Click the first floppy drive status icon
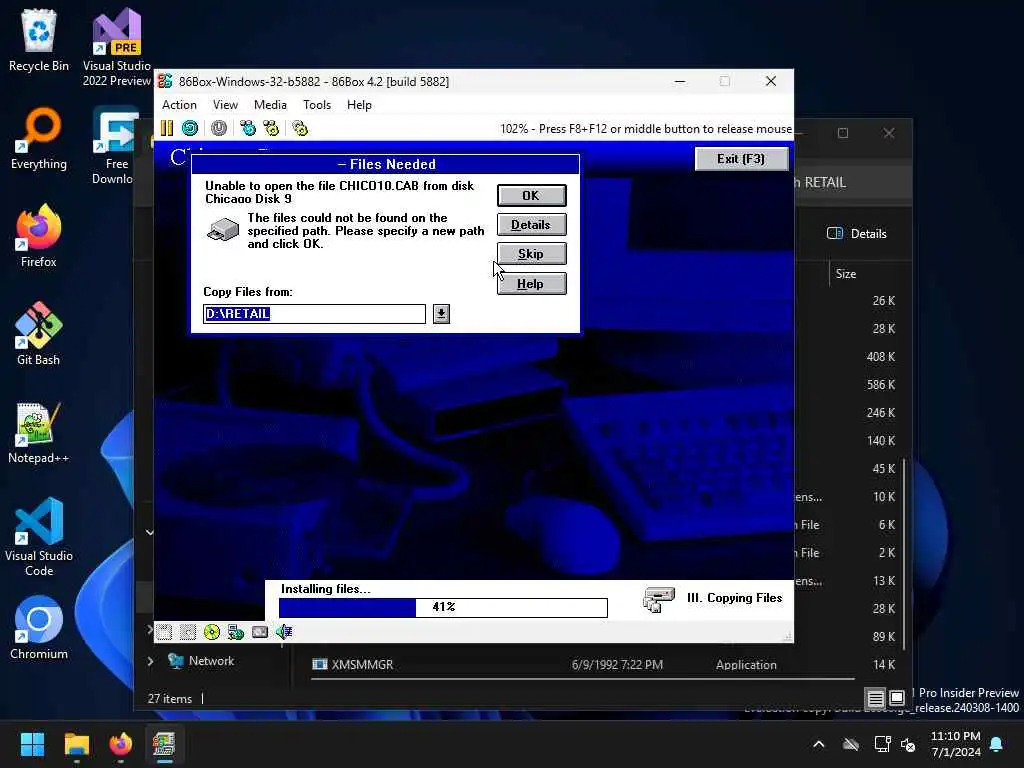This screenshot has height=768, width=1024. pos(164,632)
